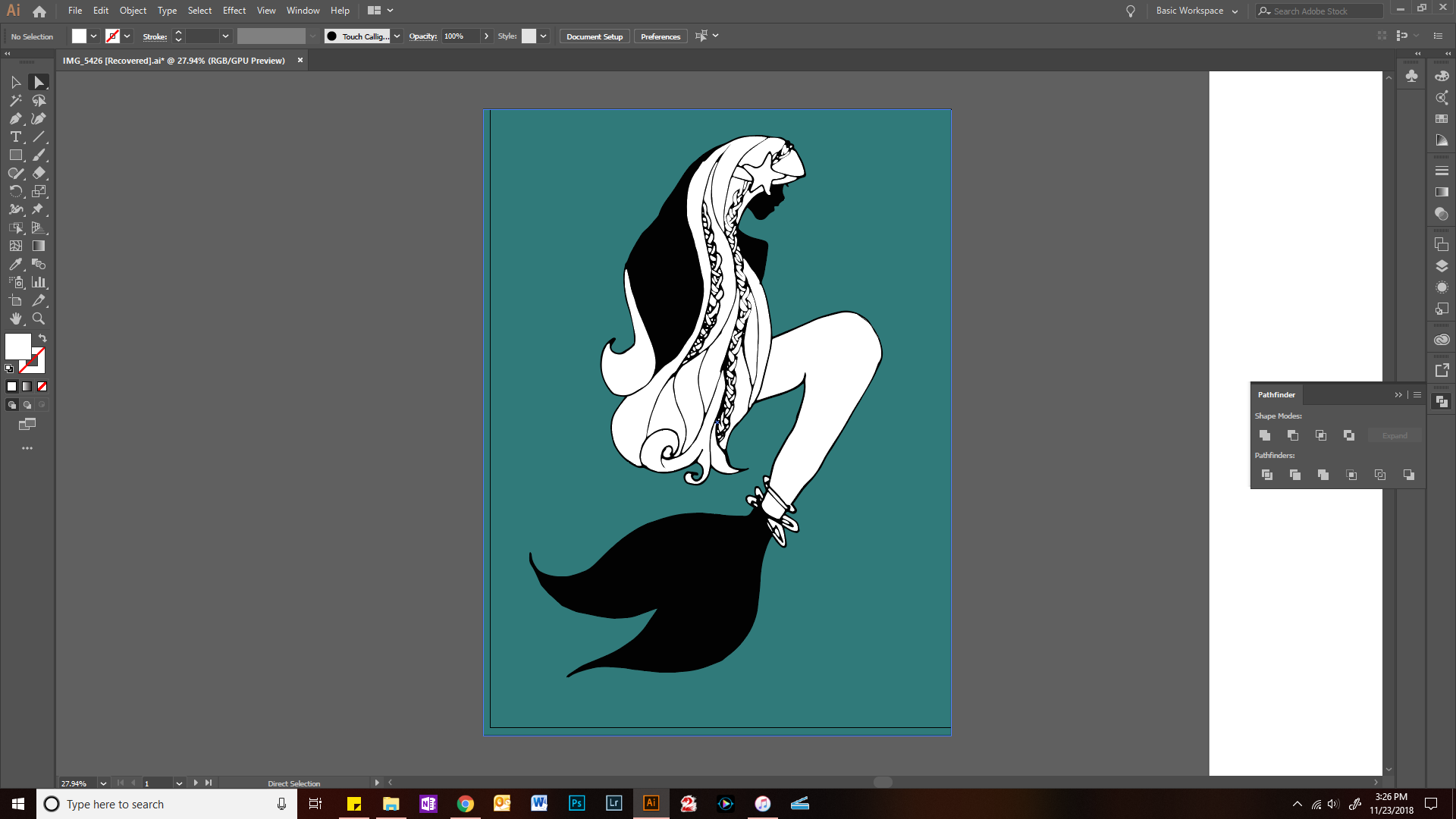The width and height of the screenshot is (1456, 819).
Task: Choose the Eyedropper tool
Action: [x=15, y=264]
